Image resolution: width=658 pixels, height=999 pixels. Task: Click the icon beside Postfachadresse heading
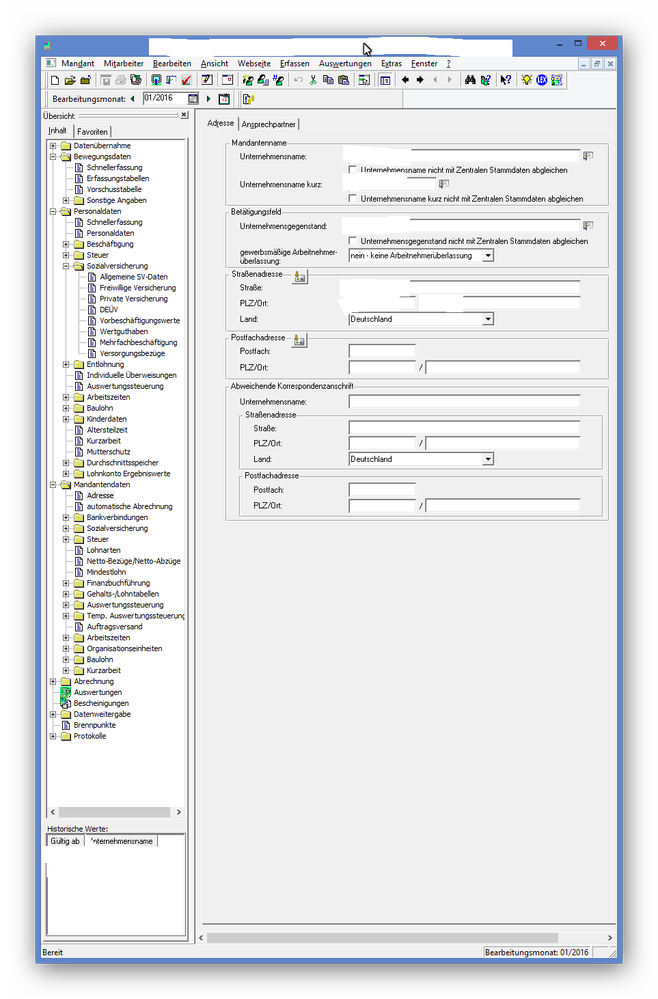point(300,341)
